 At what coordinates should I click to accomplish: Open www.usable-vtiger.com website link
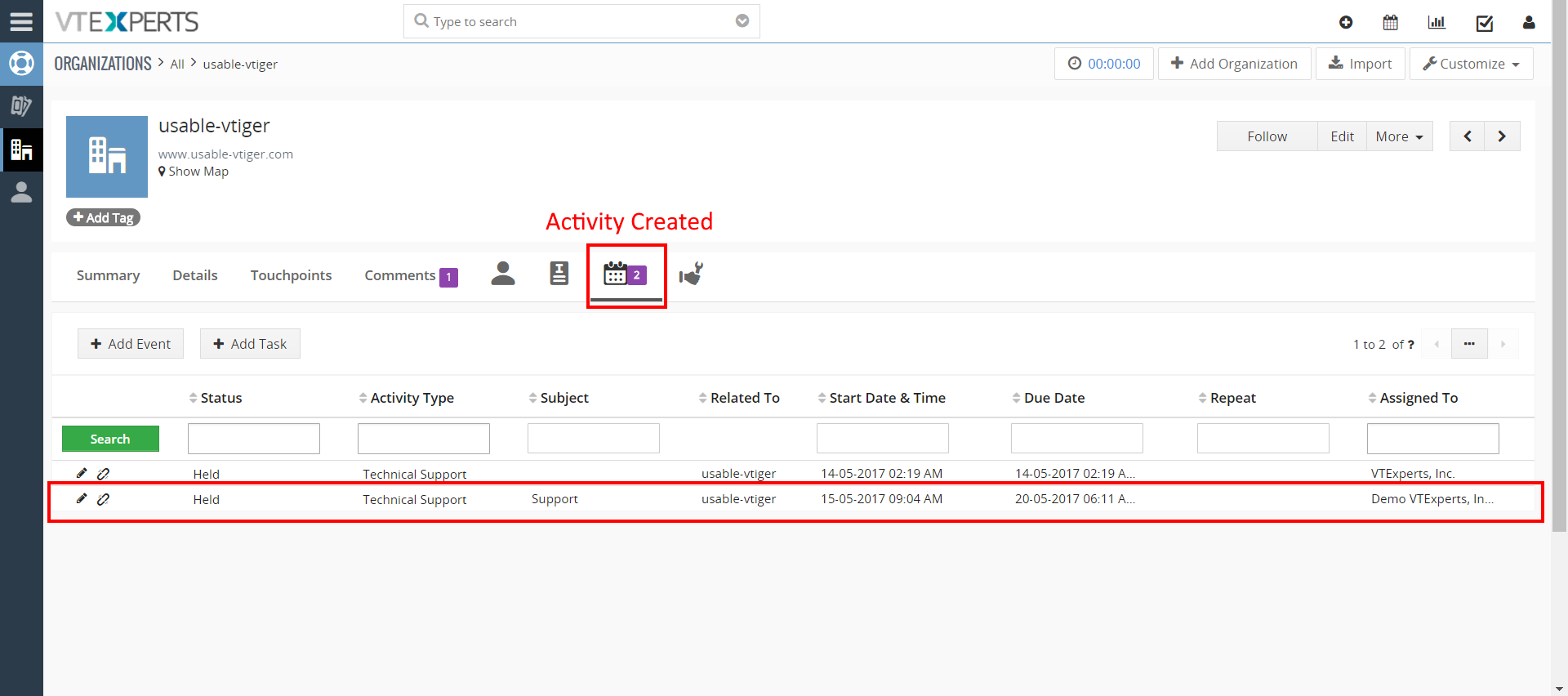click(225, 154)
